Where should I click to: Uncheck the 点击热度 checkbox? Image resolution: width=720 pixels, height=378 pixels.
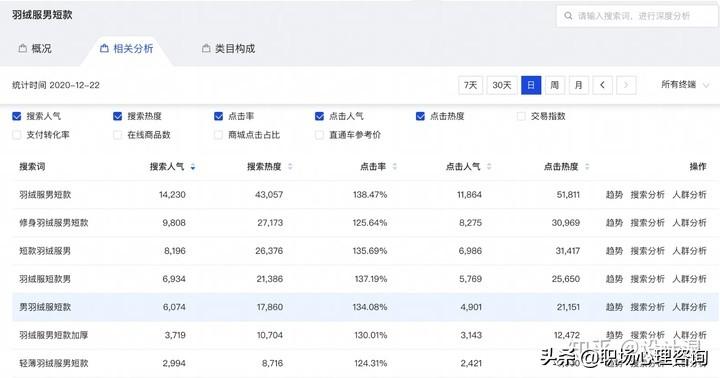(x=420, y=116)
